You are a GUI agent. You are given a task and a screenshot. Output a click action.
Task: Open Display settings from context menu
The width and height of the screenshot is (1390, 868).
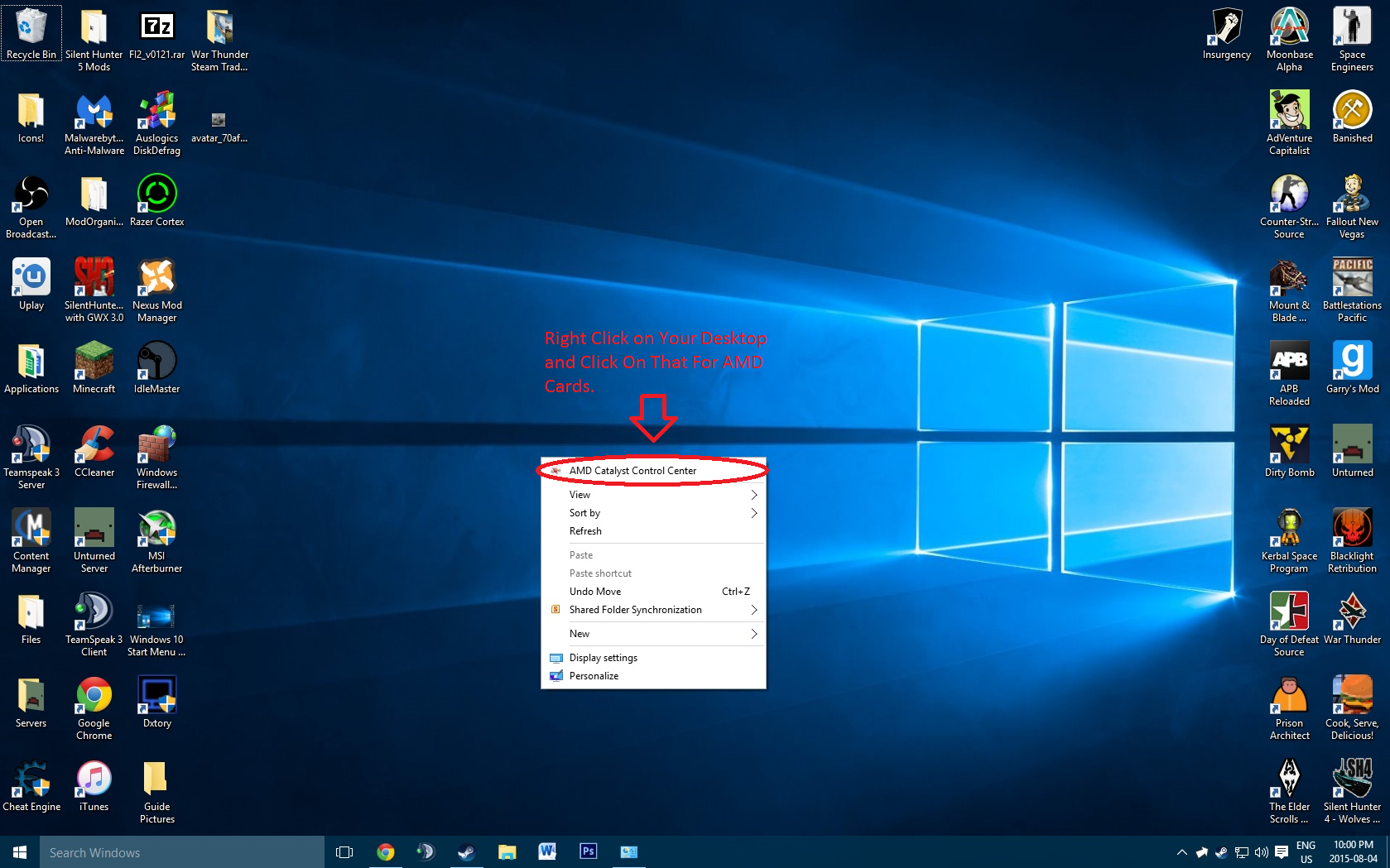coord(653,658)
